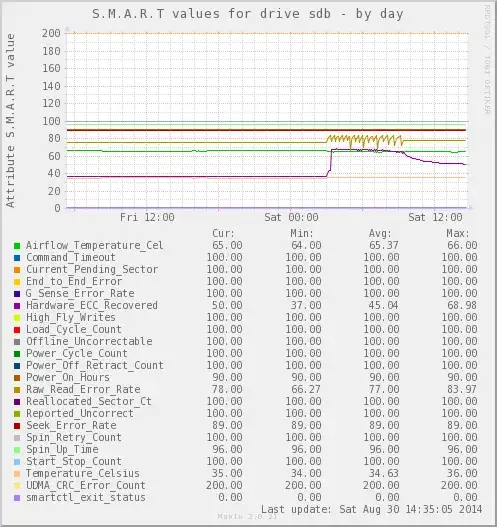The height and width of the screenshot is (527, 497).
Task: Select the Reported_Uncorrect legend label
Action: [x=80, y=413]
